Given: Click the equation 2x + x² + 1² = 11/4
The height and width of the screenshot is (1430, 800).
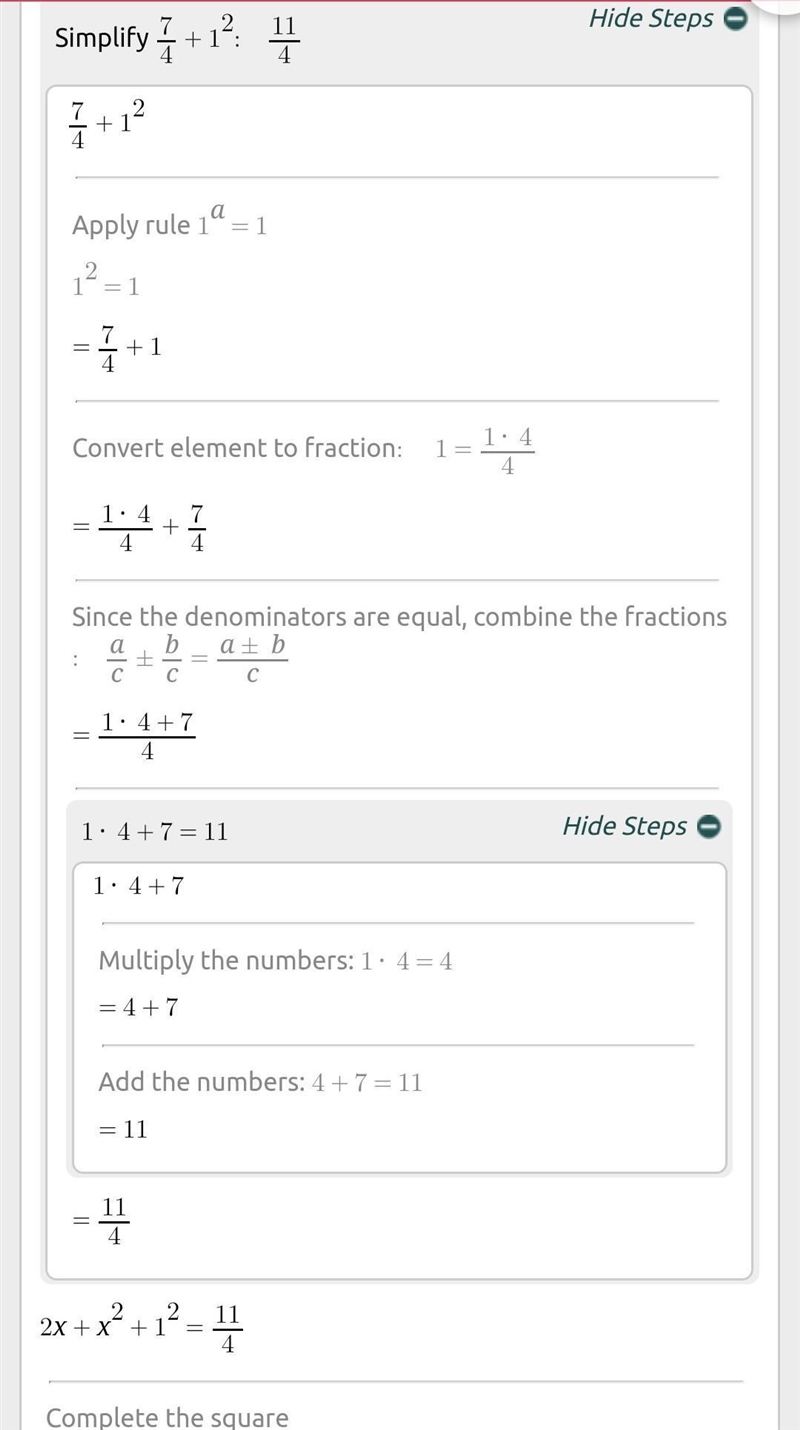Looking at the screenshot, I should (x=141, y=1327).
